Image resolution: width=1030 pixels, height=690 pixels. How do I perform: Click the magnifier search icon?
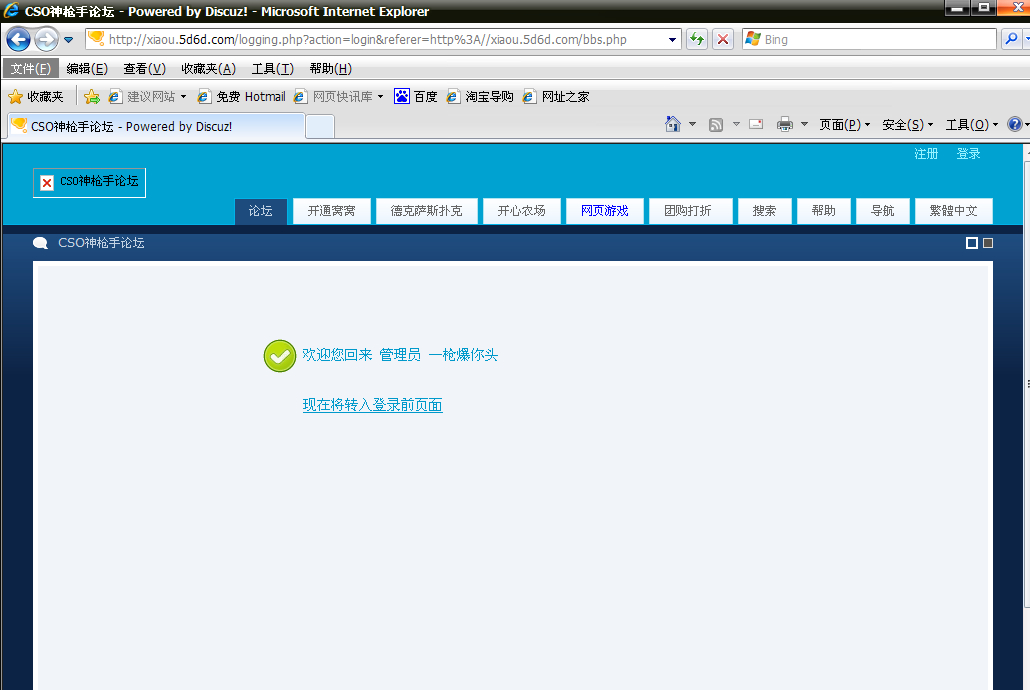1011,39
